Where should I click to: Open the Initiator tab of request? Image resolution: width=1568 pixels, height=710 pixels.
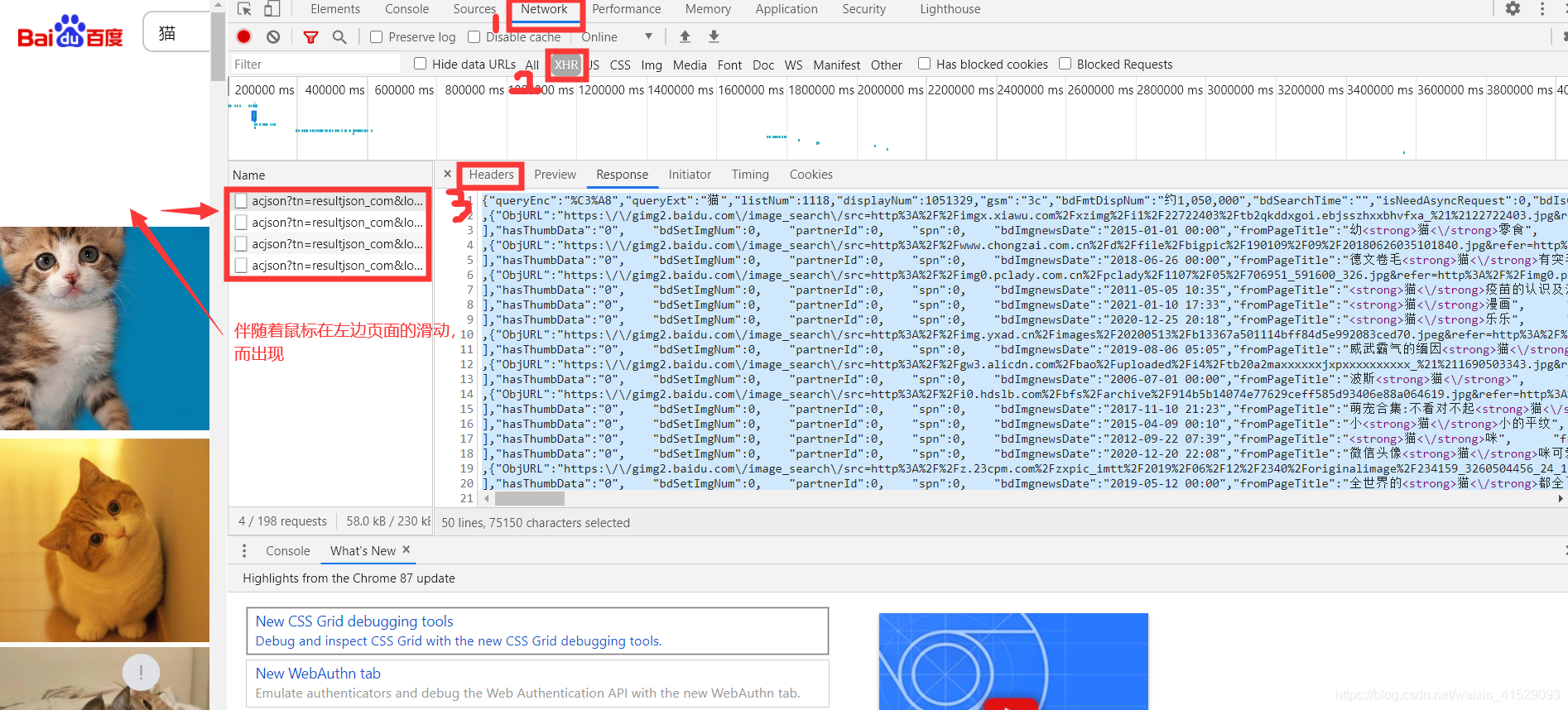point(690,175)
